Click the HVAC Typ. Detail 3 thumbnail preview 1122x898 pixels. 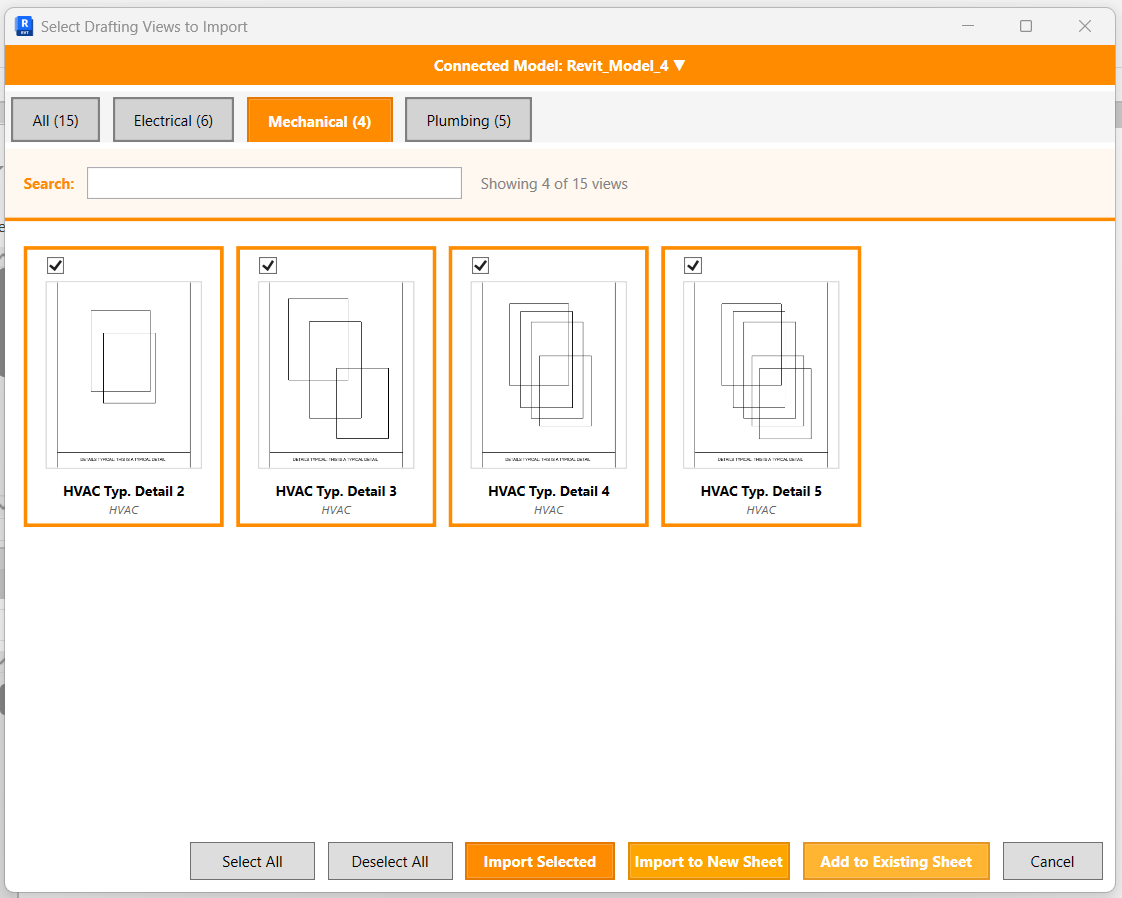pyautogui.click(x=335, y=373)
